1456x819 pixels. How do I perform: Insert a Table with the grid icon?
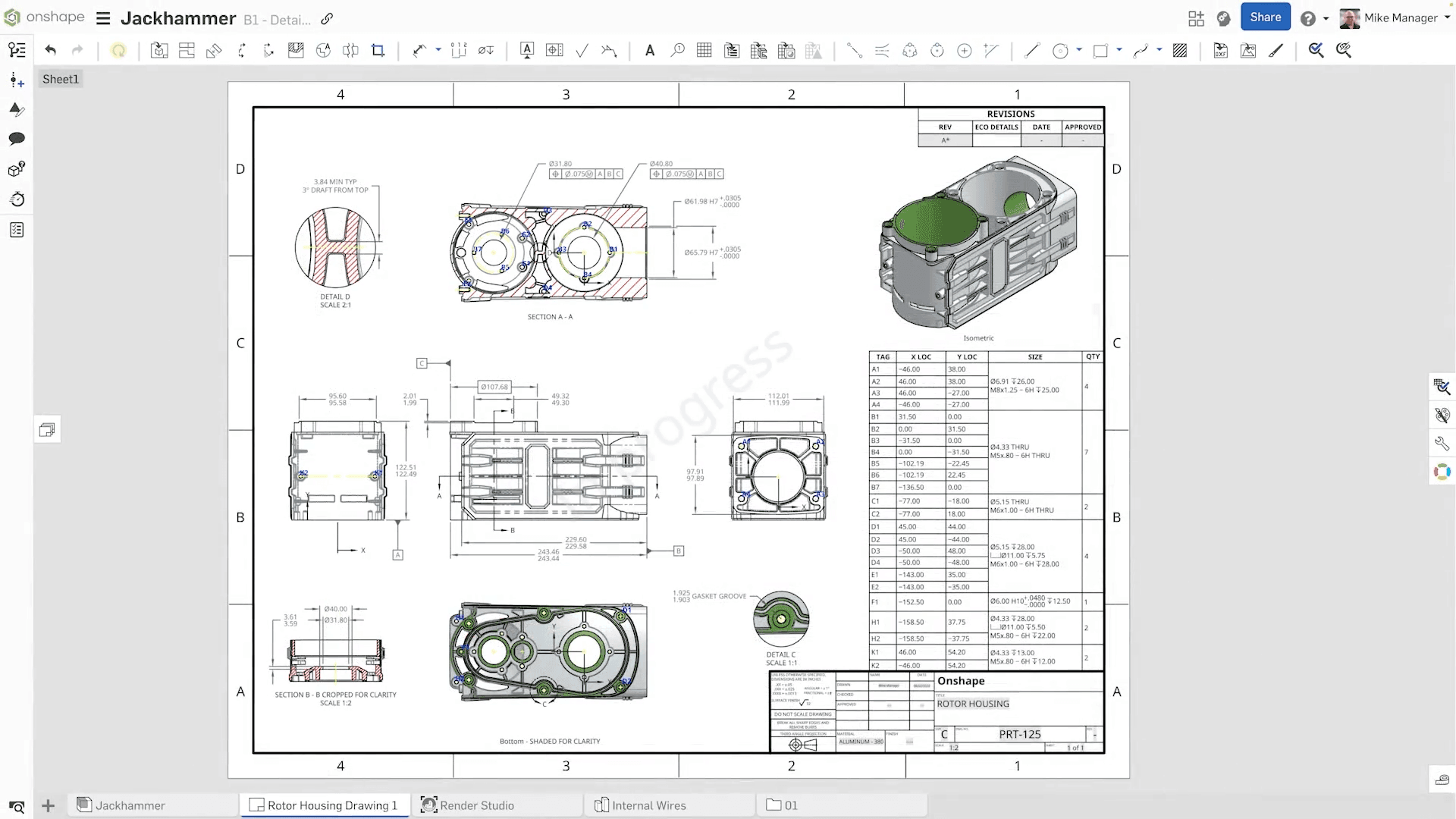pos(704,50)
